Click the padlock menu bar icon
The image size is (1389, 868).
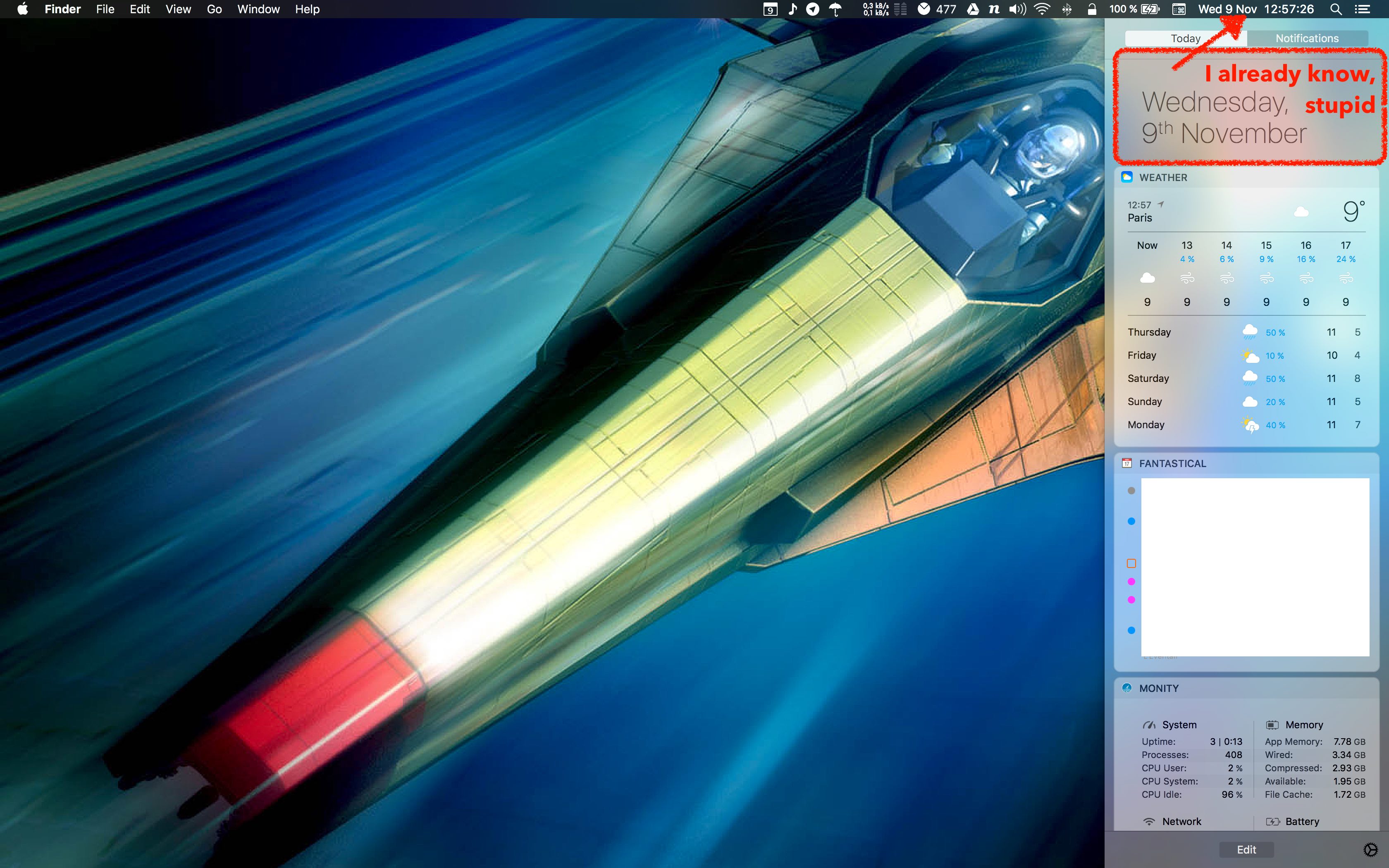1092,9
